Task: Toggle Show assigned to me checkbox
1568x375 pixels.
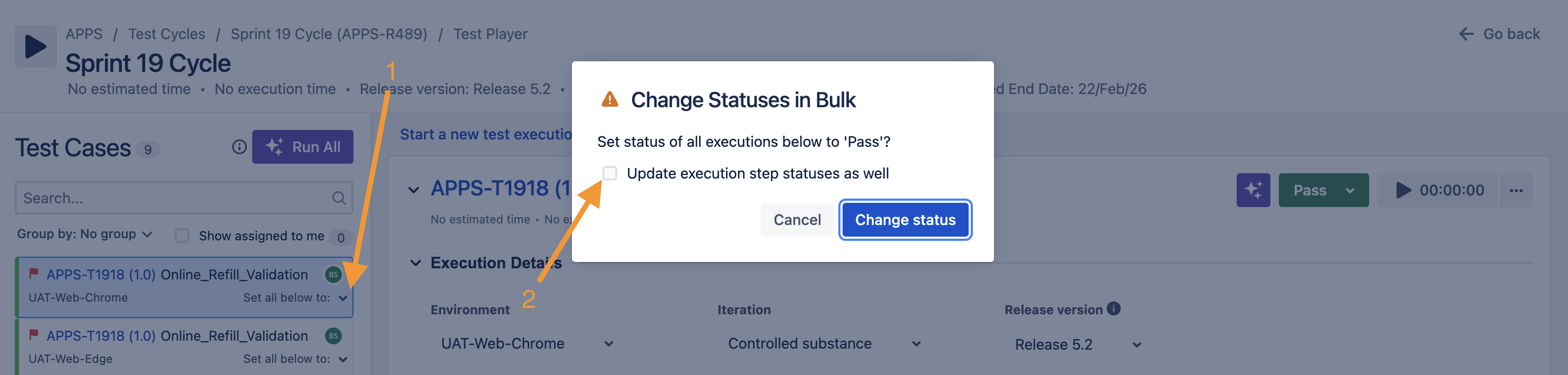Action: coord(182,236)
